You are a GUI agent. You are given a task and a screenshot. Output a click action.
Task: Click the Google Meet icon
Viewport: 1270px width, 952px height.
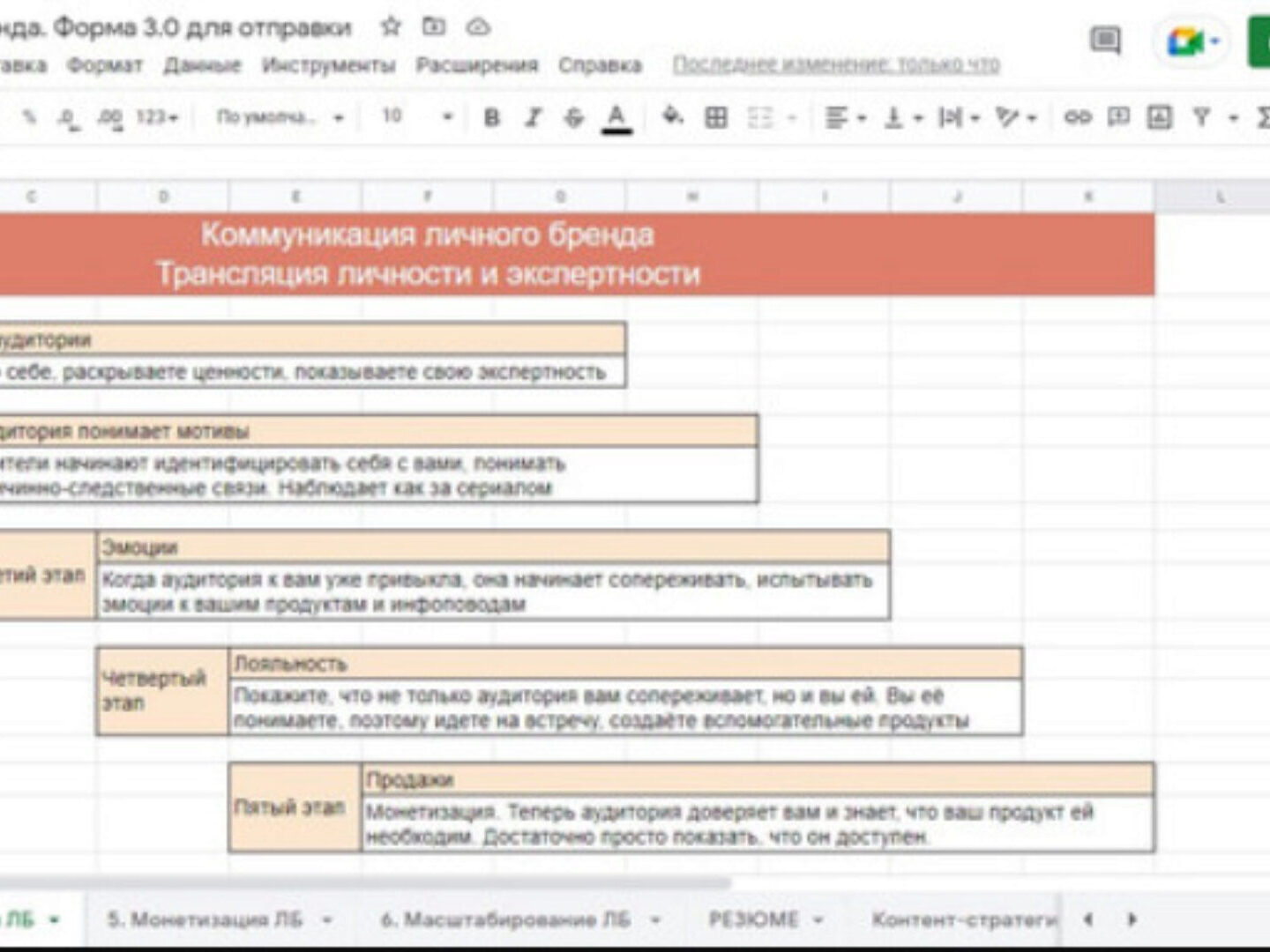pos(1184,41)
